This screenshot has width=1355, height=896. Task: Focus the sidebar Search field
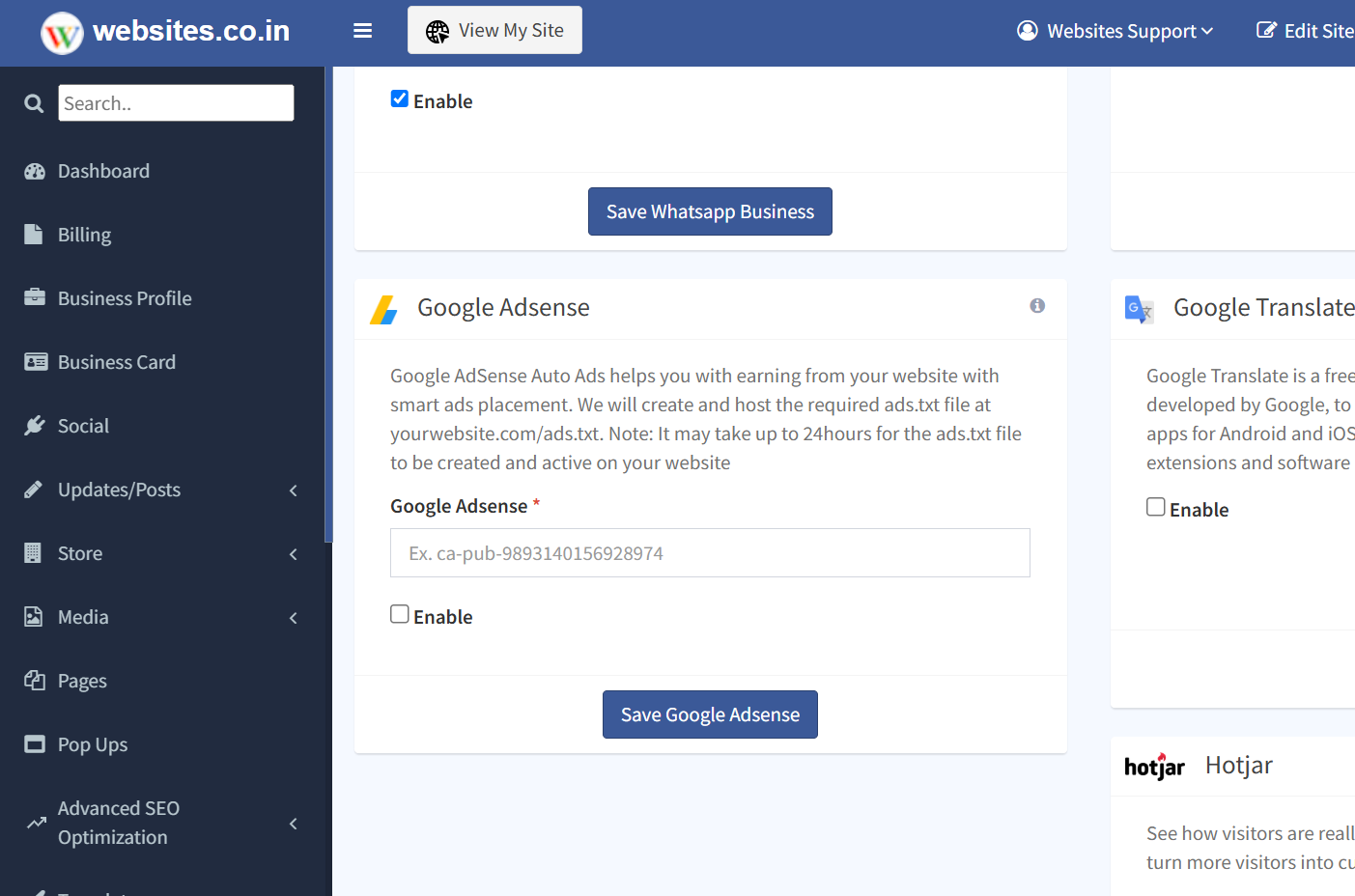click(176, 103)
